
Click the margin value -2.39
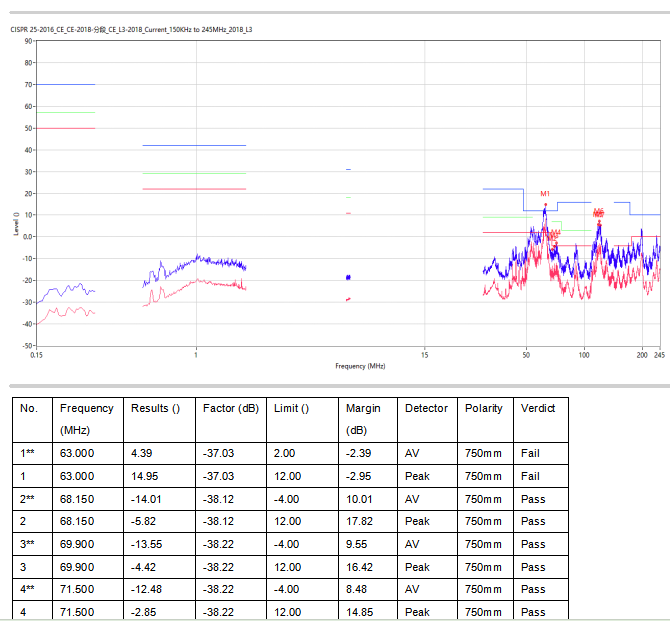(x=358, y=453)
